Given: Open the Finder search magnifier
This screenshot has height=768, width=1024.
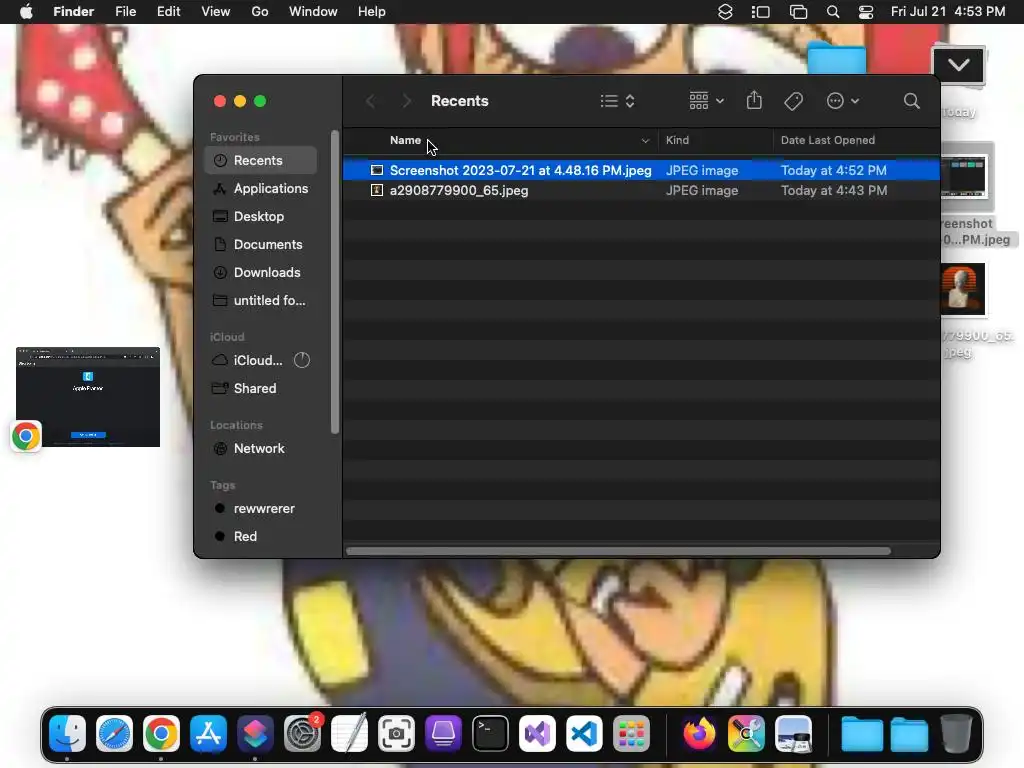Looking at the screenshot, I should (x=912, y=101).
